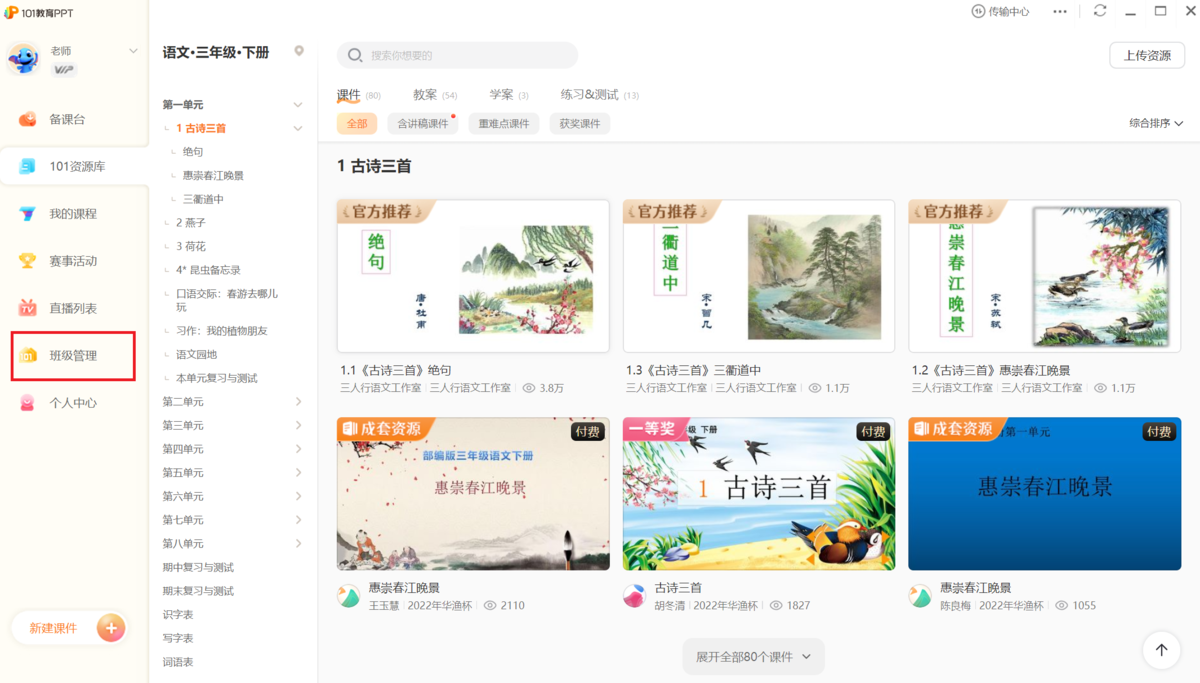Expand 第三单元 chevron
The width and height of the screenshot is (1200, 683).
tap(298, 425)
